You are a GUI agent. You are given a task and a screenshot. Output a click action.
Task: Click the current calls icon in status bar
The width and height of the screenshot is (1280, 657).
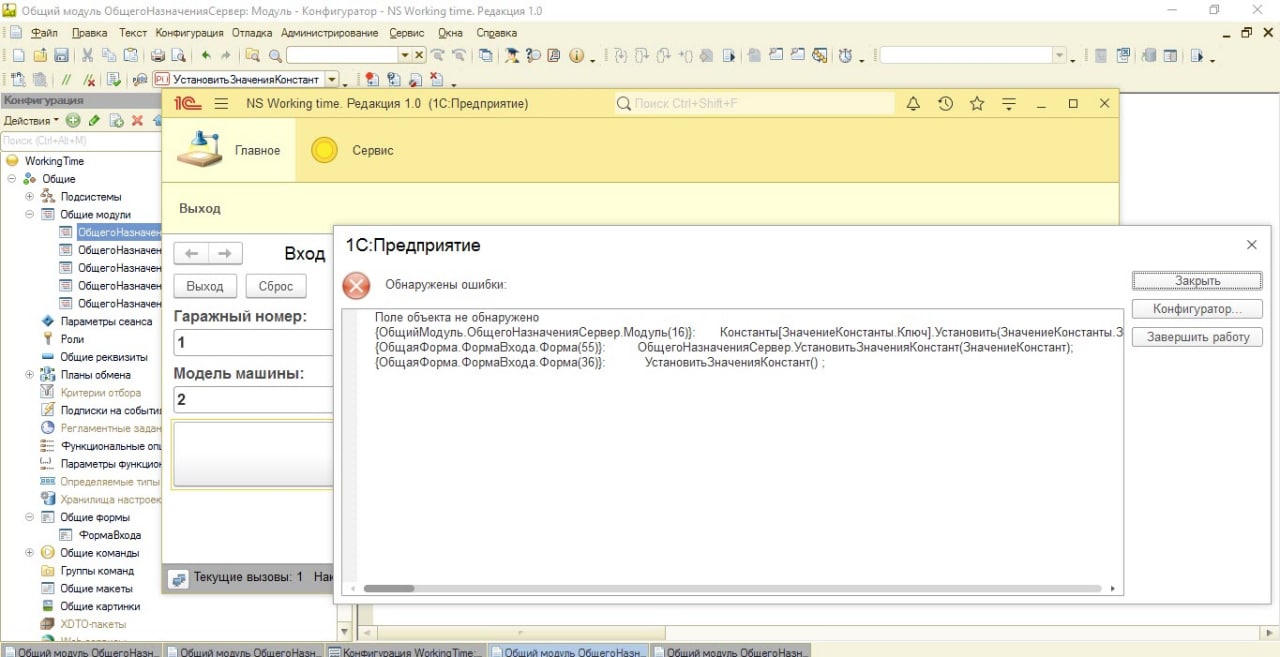point(178,578)
